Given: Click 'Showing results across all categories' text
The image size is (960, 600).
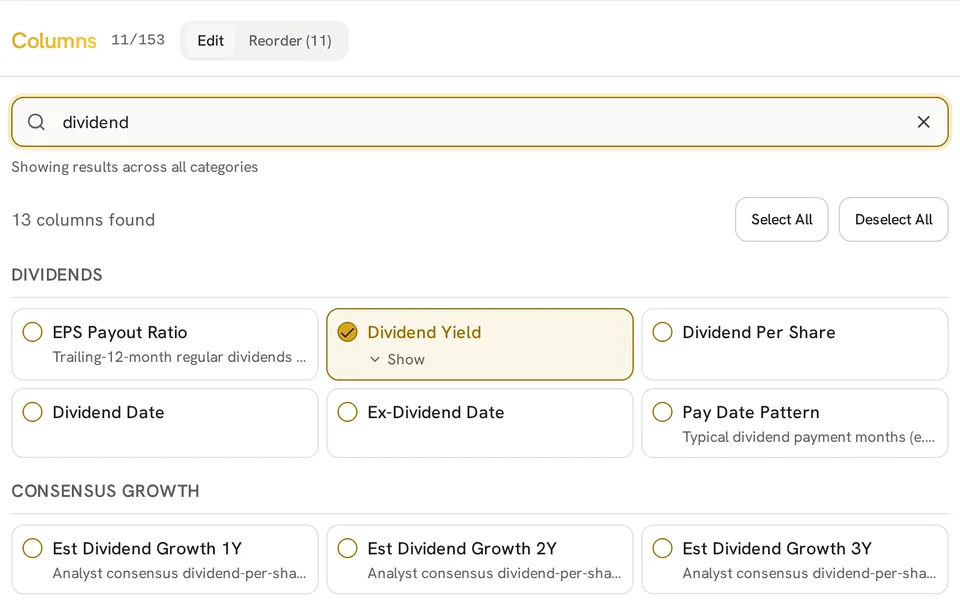Looking at the screenshot, I should (135, 167).
